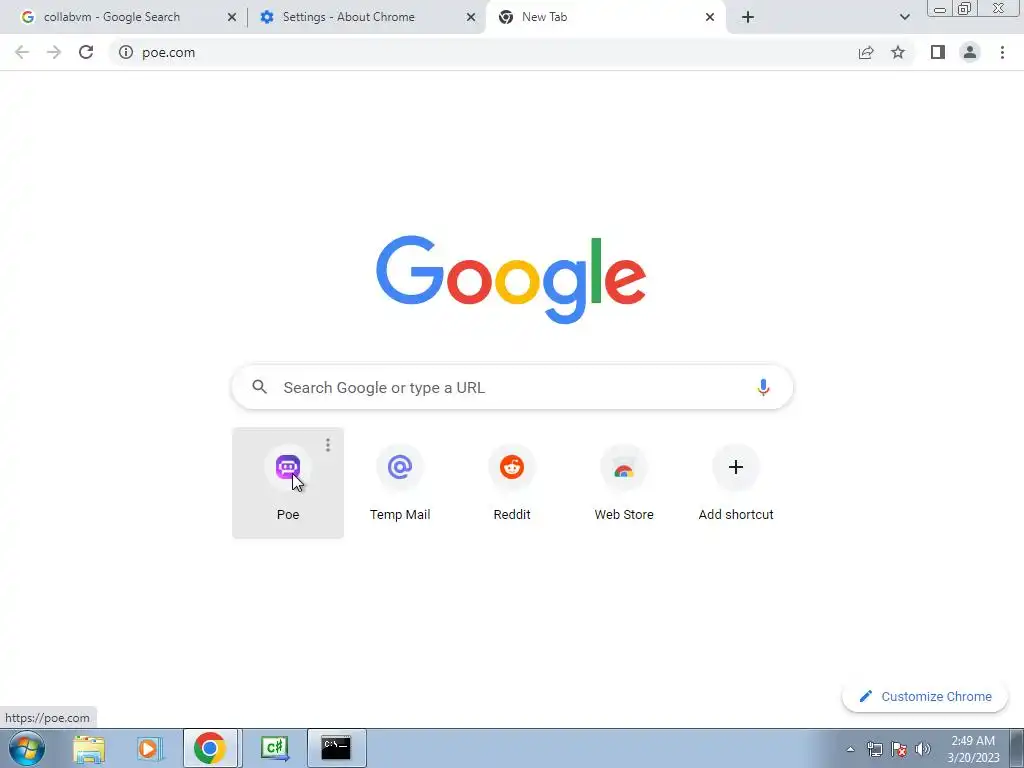Go back using the back arrow
Image resolution: width=1024 pixels, height=768 pixels.
(x=22, y=52)
